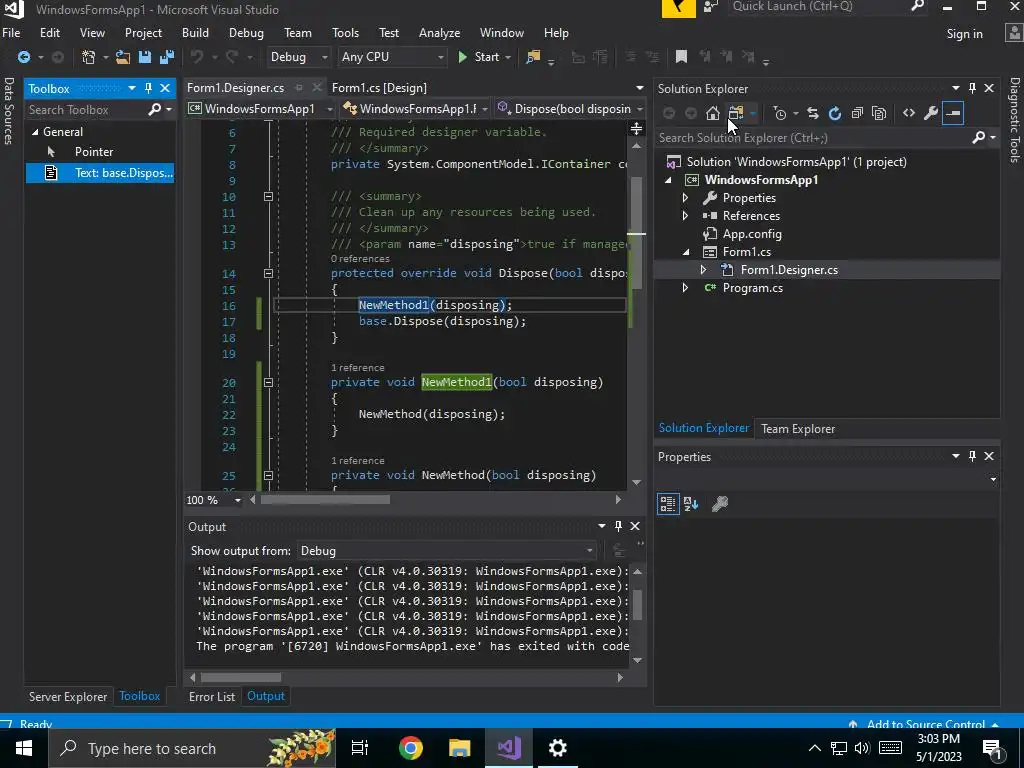
Task: Save the current file with the disk icon
Action: point(144,57)
